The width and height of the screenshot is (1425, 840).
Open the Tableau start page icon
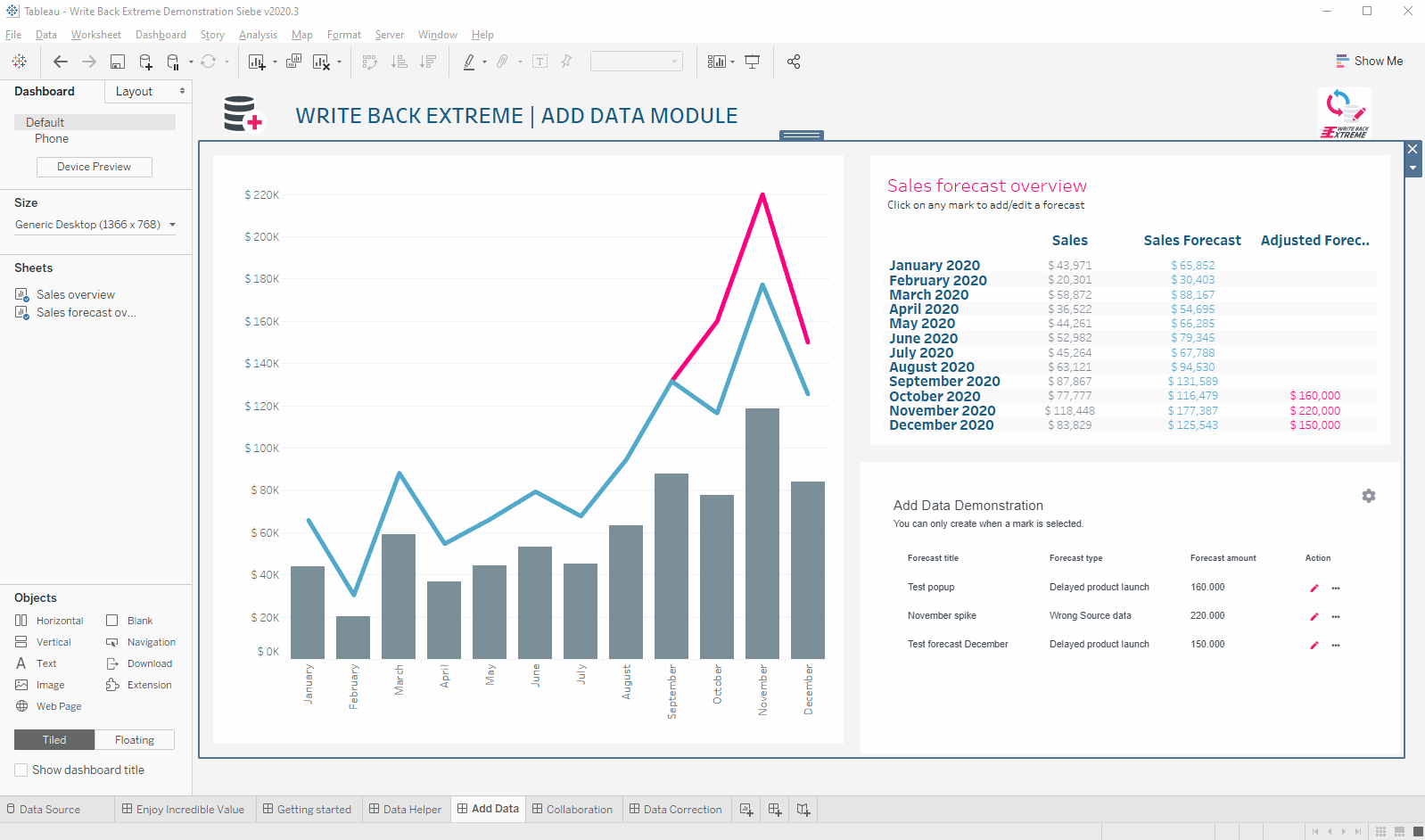[x=19, y=62]
